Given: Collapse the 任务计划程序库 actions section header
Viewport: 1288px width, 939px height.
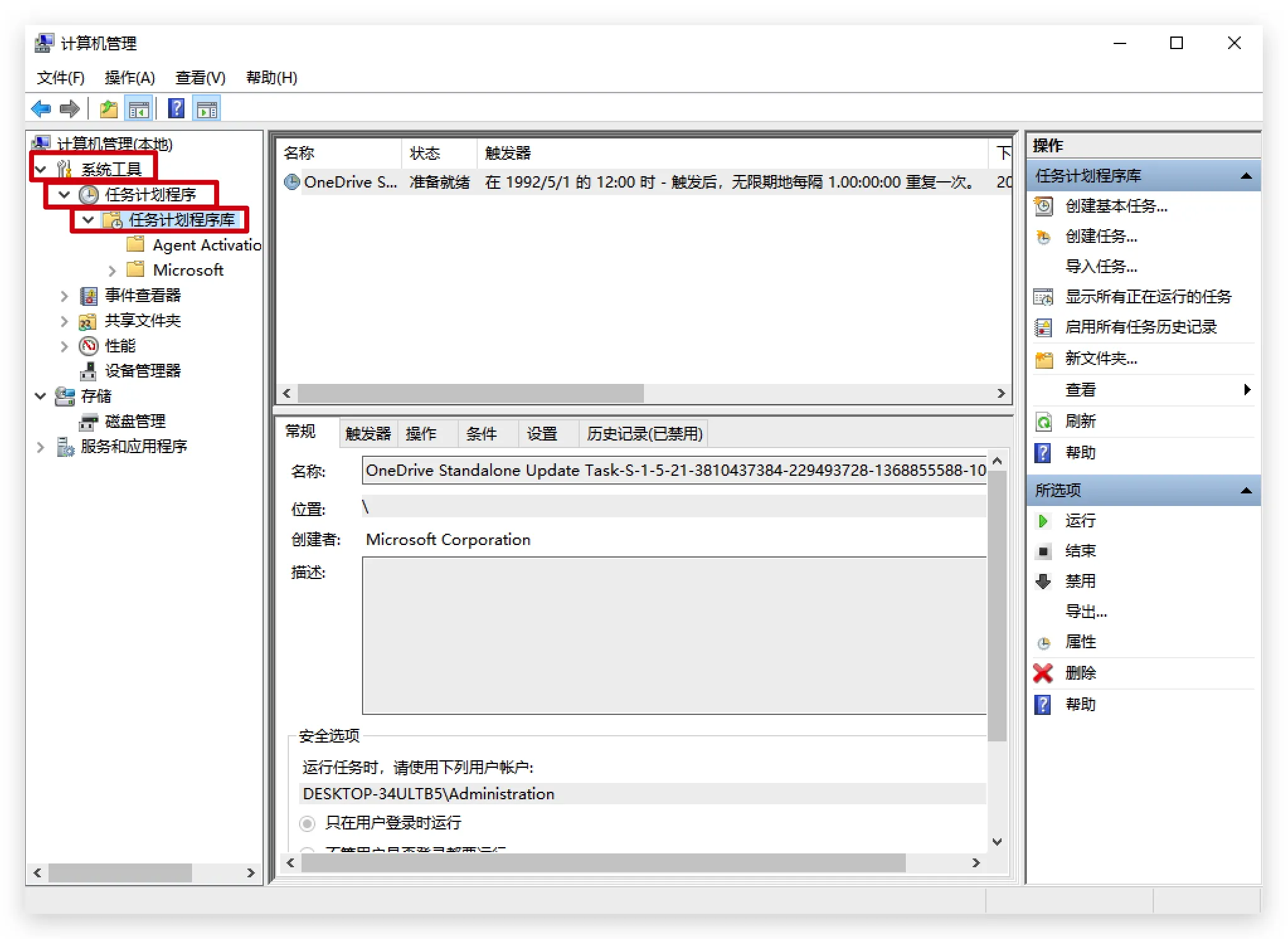Looking at the screenshot, I should pos(1144,176).
